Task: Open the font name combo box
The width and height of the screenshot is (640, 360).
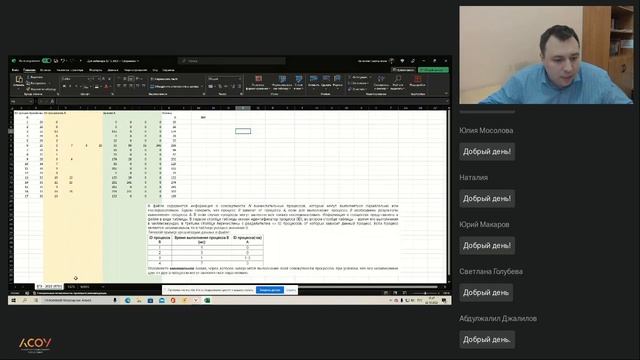Action: pos(74,79)
